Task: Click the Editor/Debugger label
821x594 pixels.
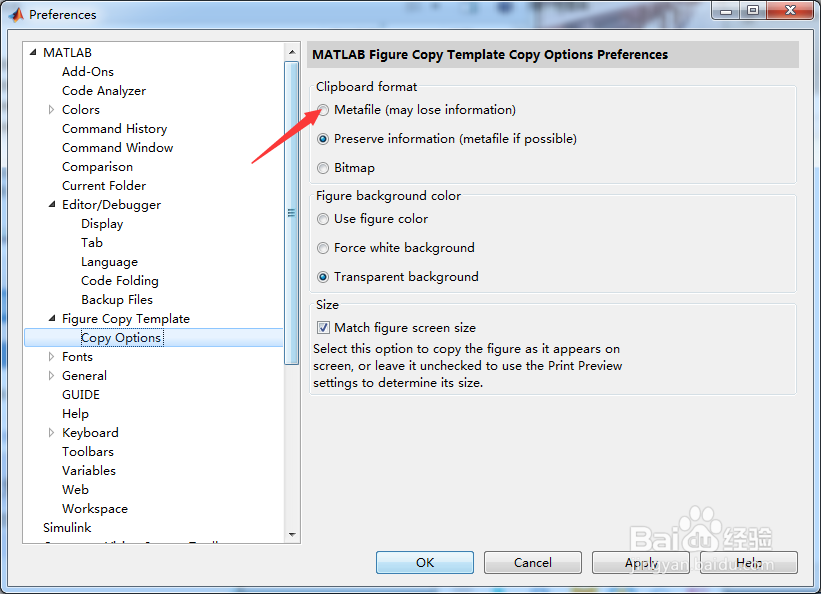Action: (x=111, y=205)
